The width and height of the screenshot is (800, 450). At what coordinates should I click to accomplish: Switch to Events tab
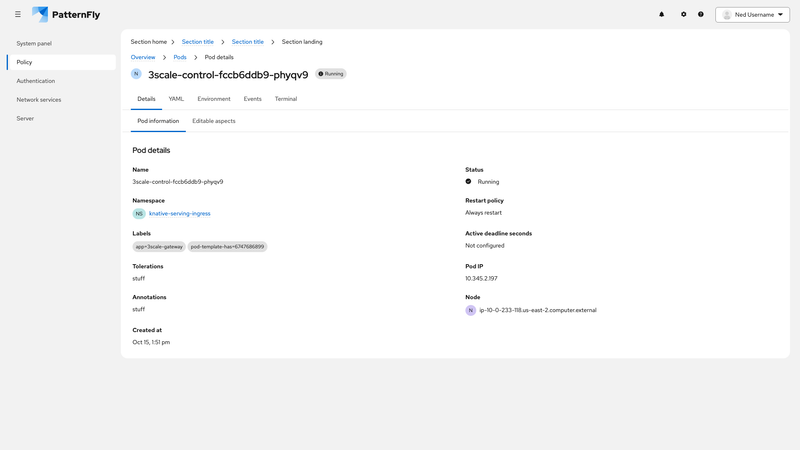pos(253,99)
